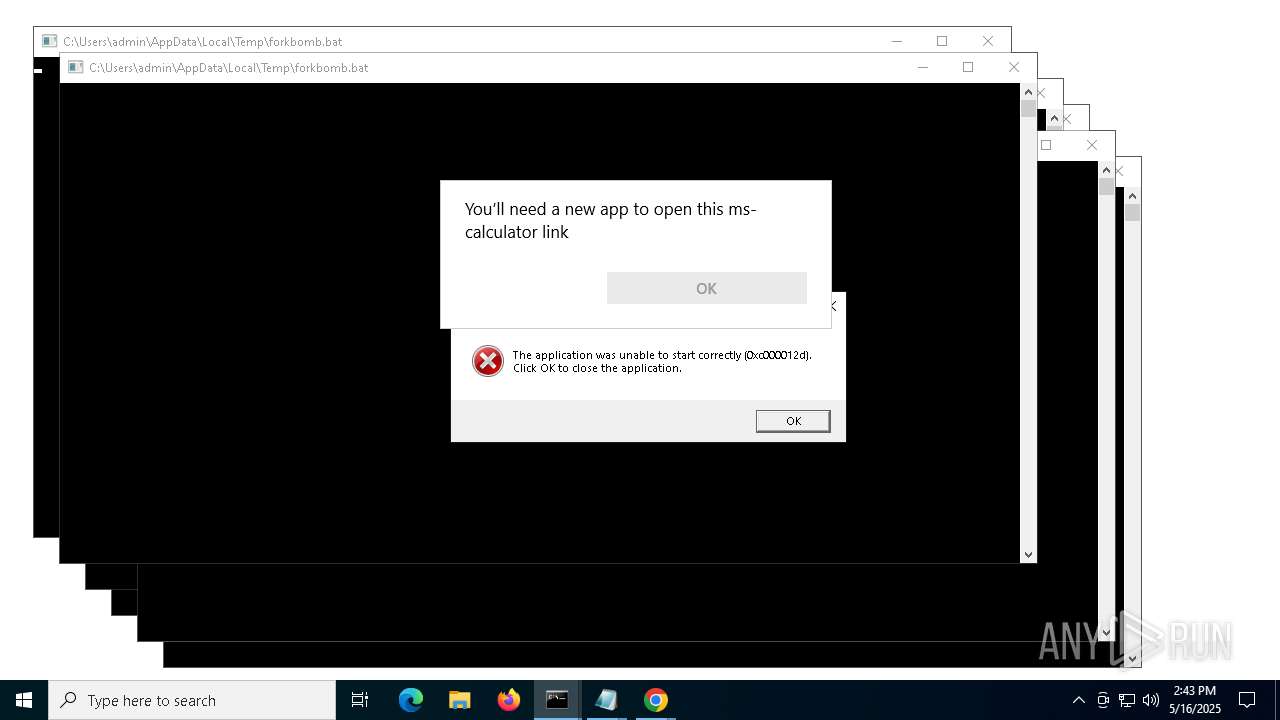Click the network tray icon
The height and width of the screenshot is (720, 1280).
1127,700
